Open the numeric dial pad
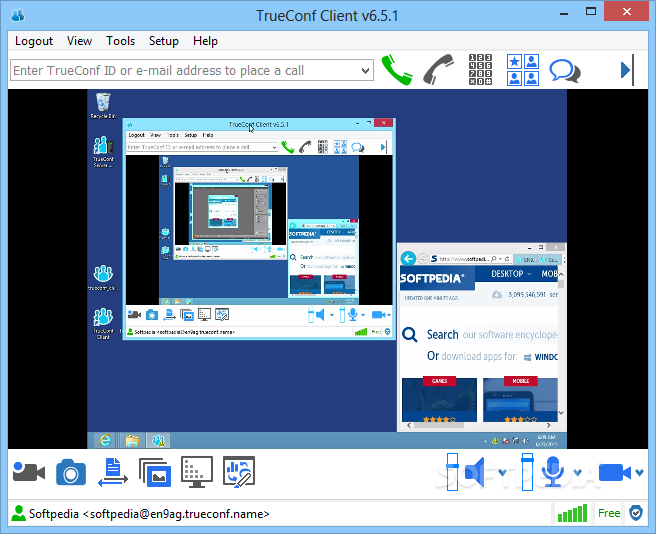 480,69
